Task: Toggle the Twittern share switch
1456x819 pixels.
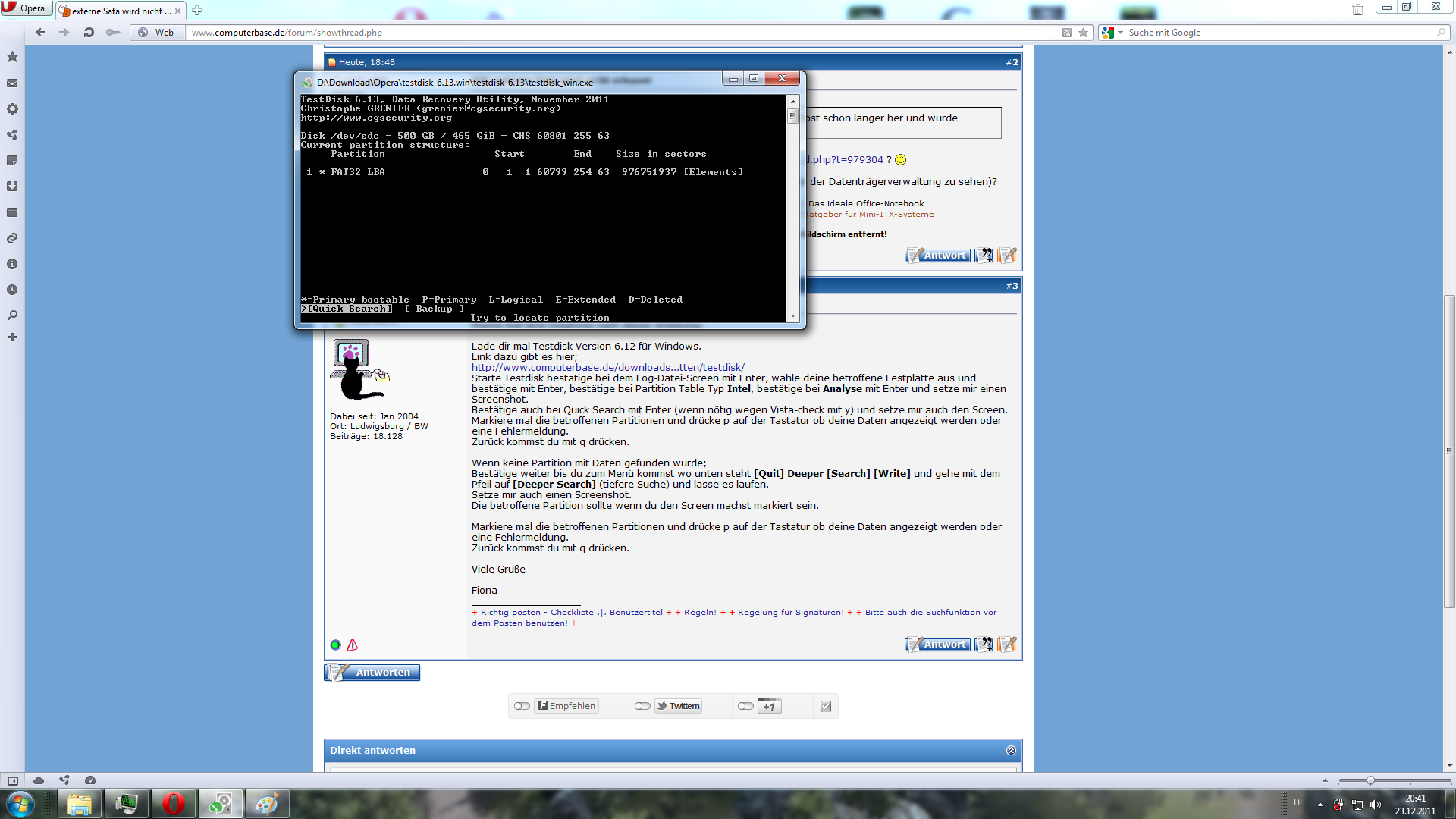Action: 642,706
